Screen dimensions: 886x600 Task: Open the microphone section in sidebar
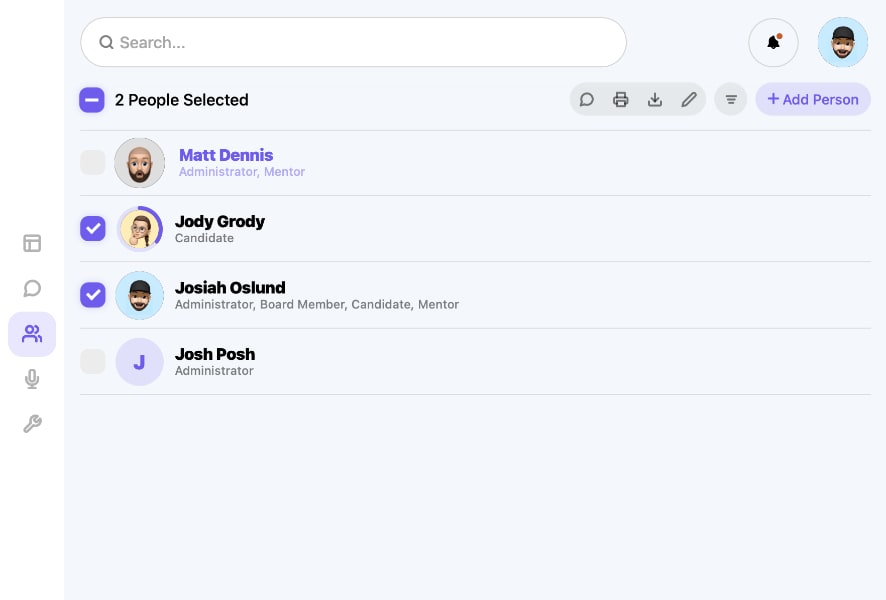[x=32, y=379]
